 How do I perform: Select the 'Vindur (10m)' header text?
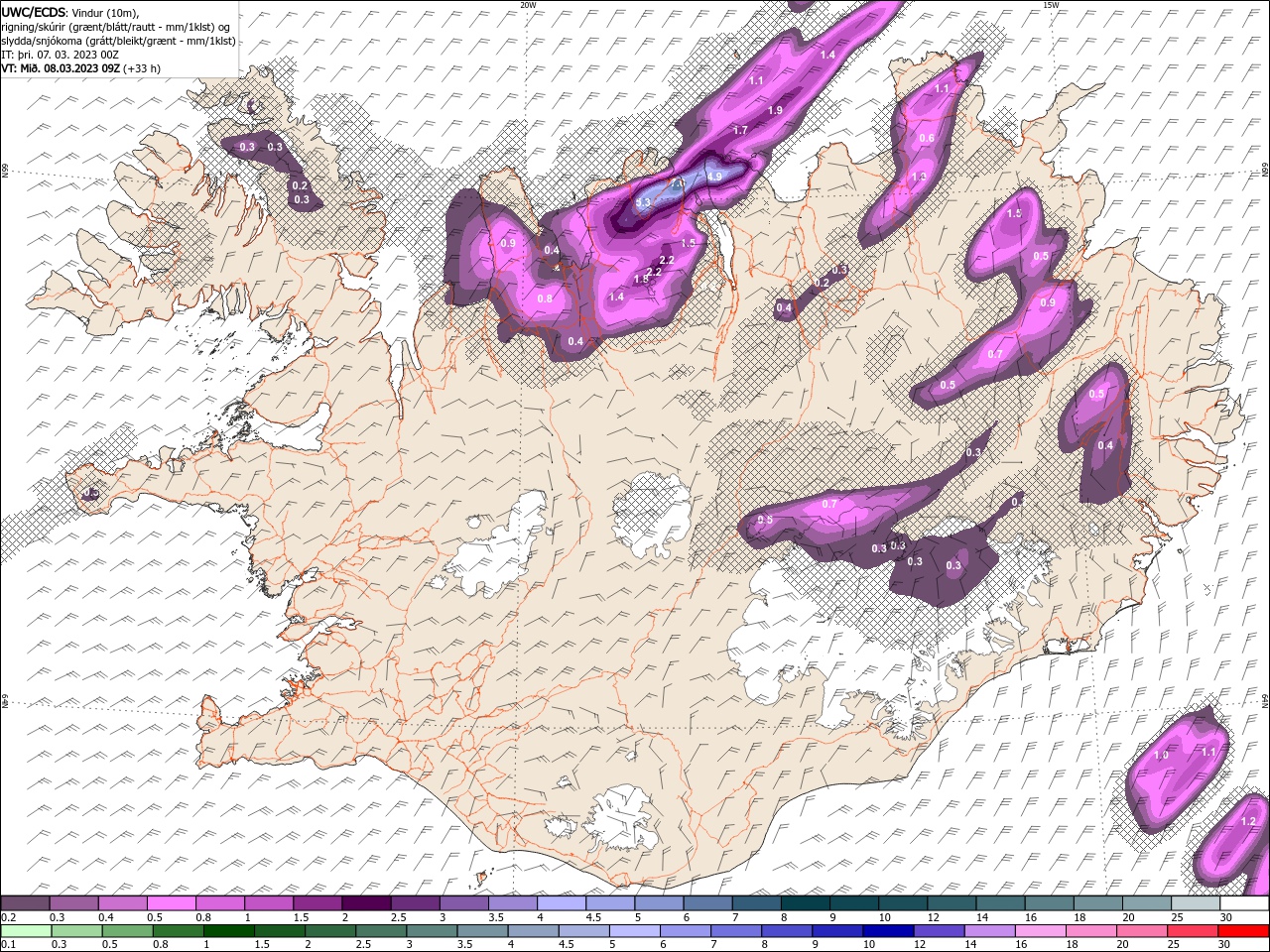[x=107, y=12]
